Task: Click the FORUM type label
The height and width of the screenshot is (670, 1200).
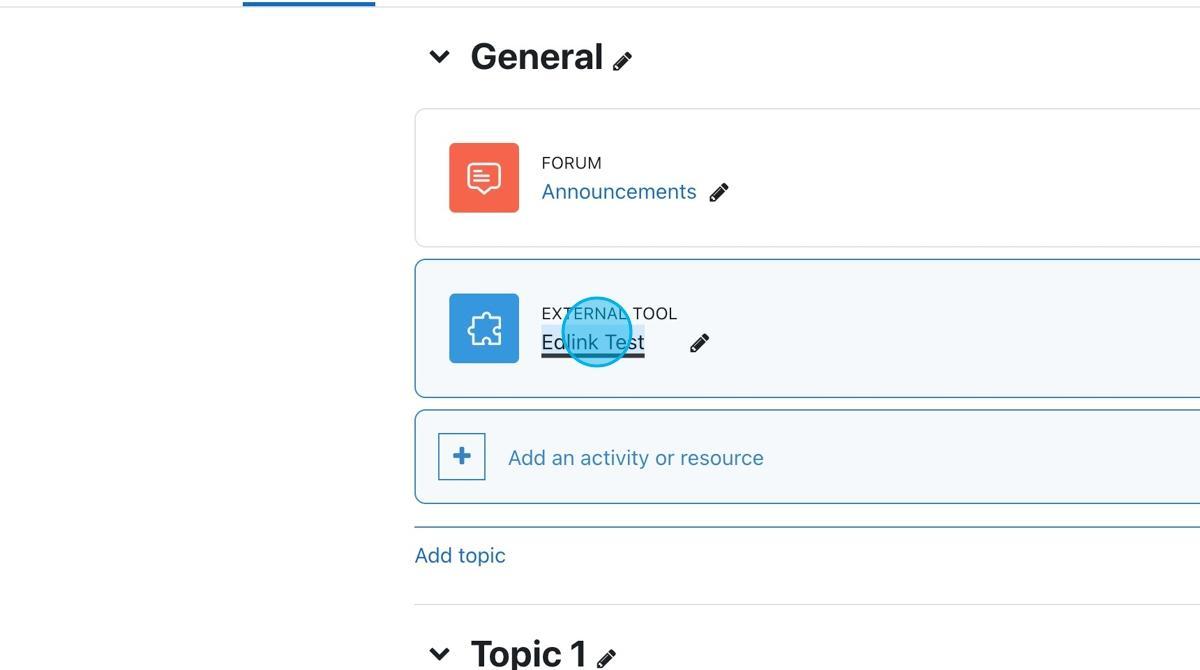Action: pos(571,163)
